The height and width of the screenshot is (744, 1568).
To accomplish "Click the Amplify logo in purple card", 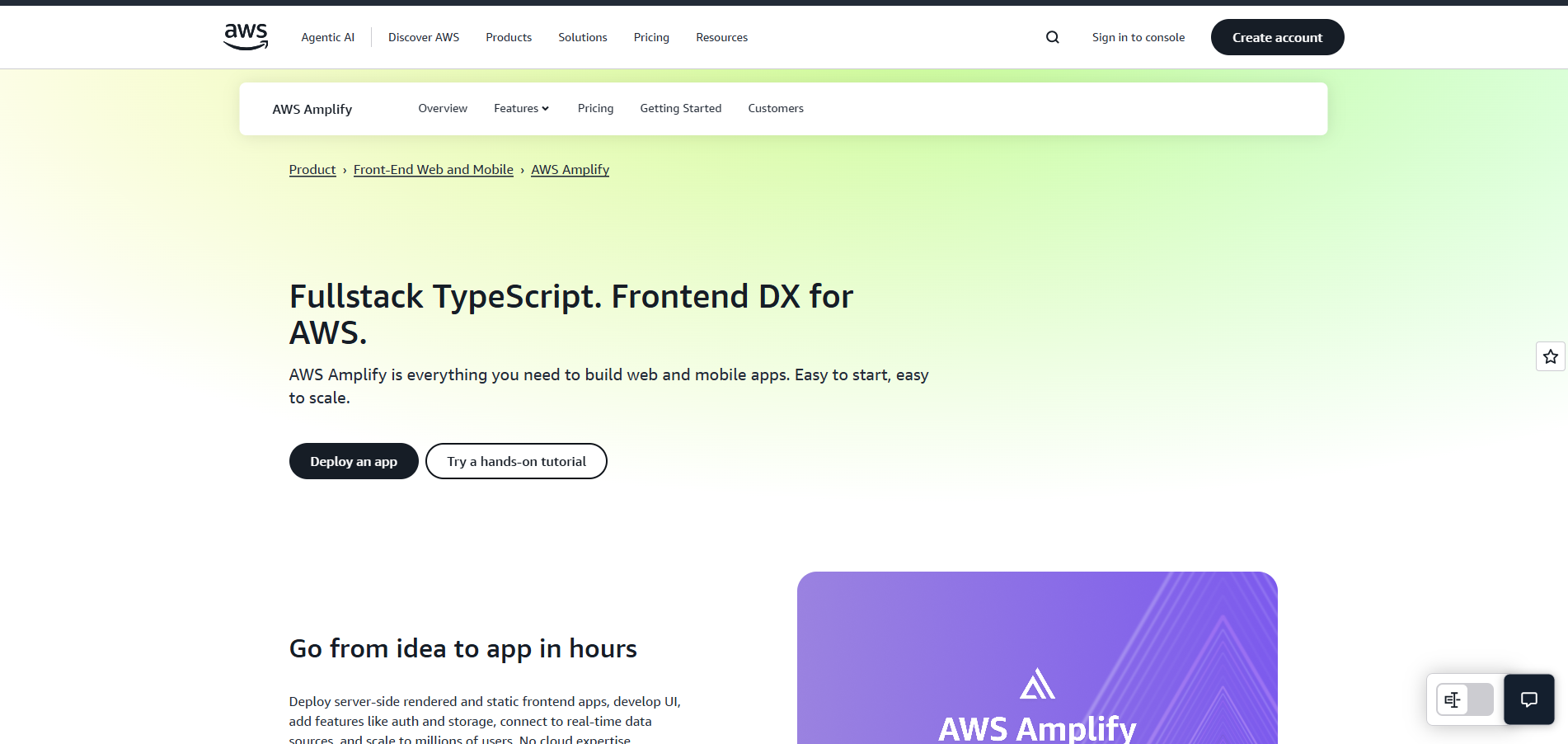I will [x=1037, y=684].
